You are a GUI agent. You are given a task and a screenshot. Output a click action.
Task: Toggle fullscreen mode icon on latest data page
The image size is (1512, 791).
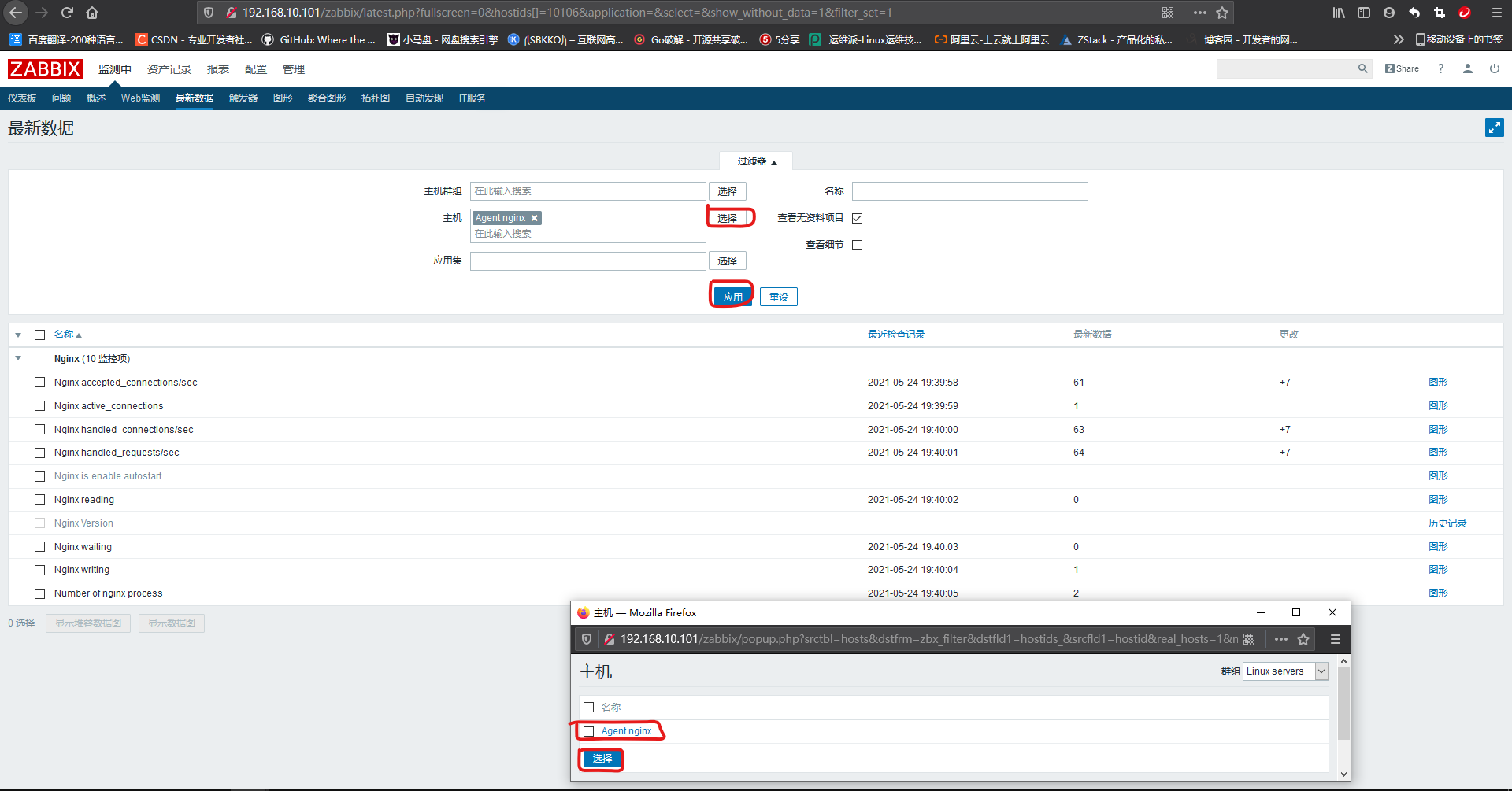(1494, 128)
